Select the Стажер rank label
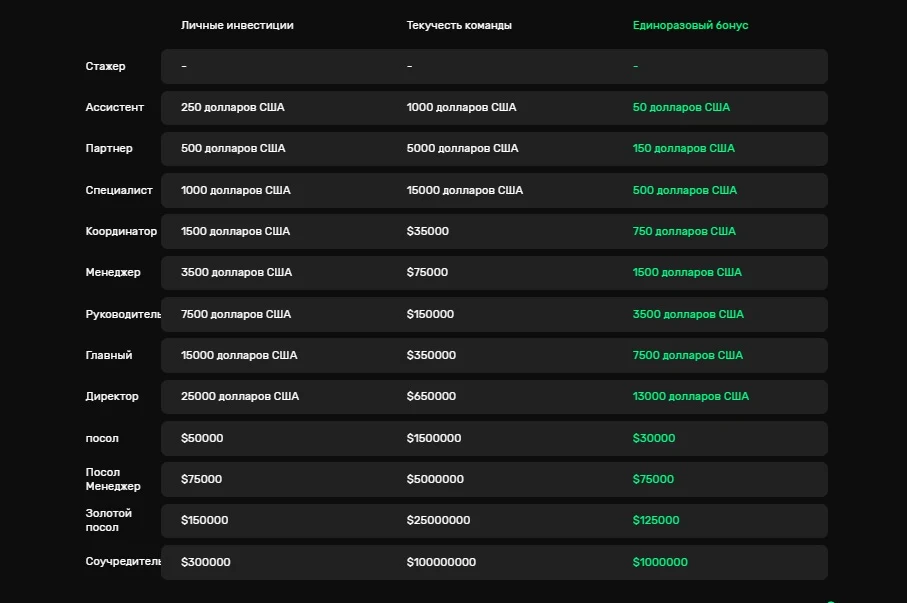Image resolution: width=907 pixels, height=603 pixels. [x=105, y=67]
